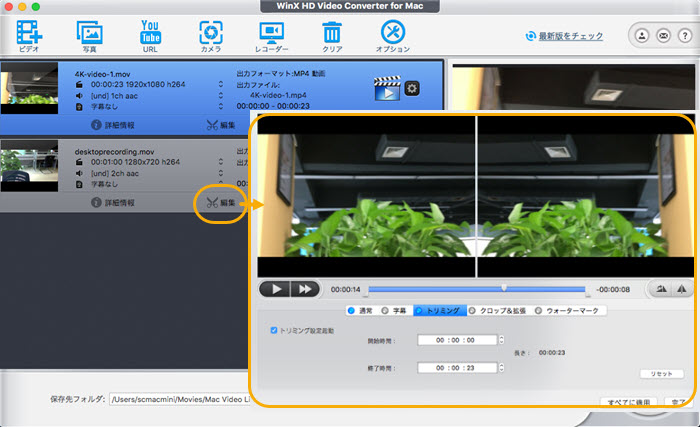Play the preview in the editor
Viewport: 700px width, 427px height.
coord(275,289)
